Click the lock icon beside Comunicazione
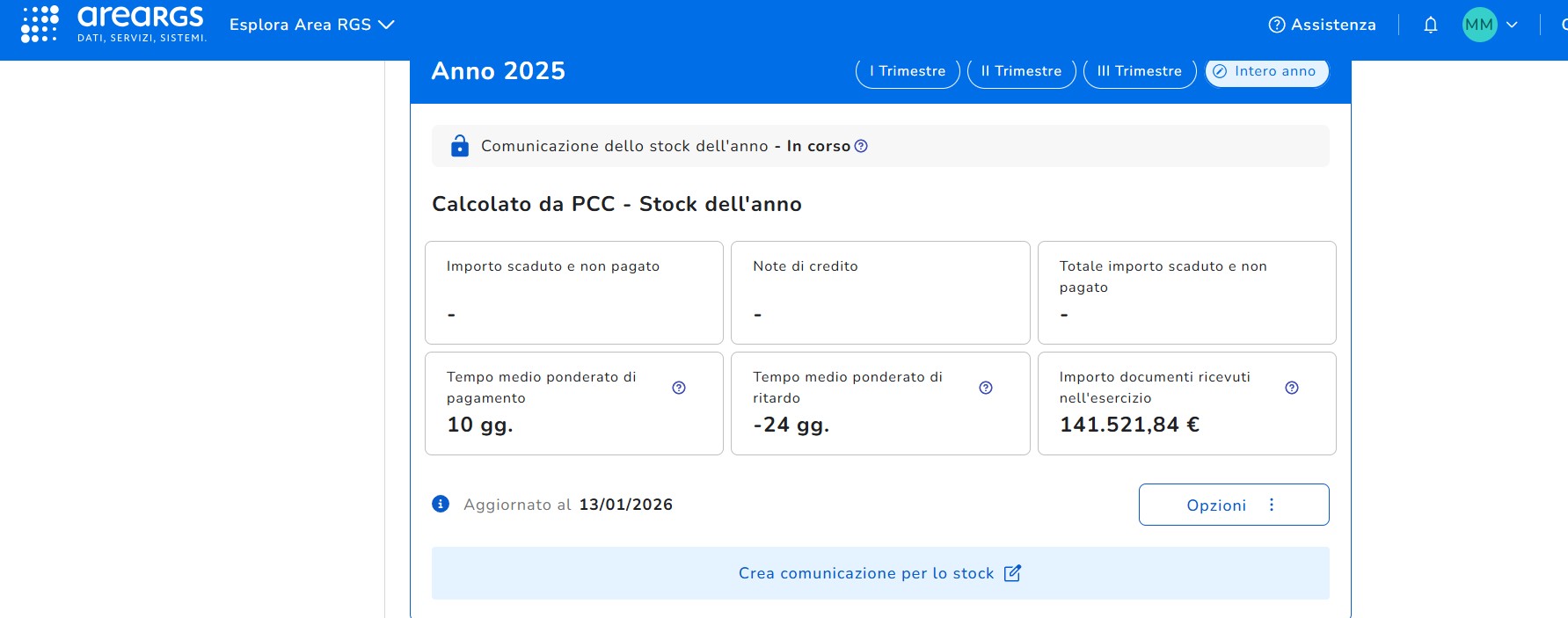 [x=460, y=146]
